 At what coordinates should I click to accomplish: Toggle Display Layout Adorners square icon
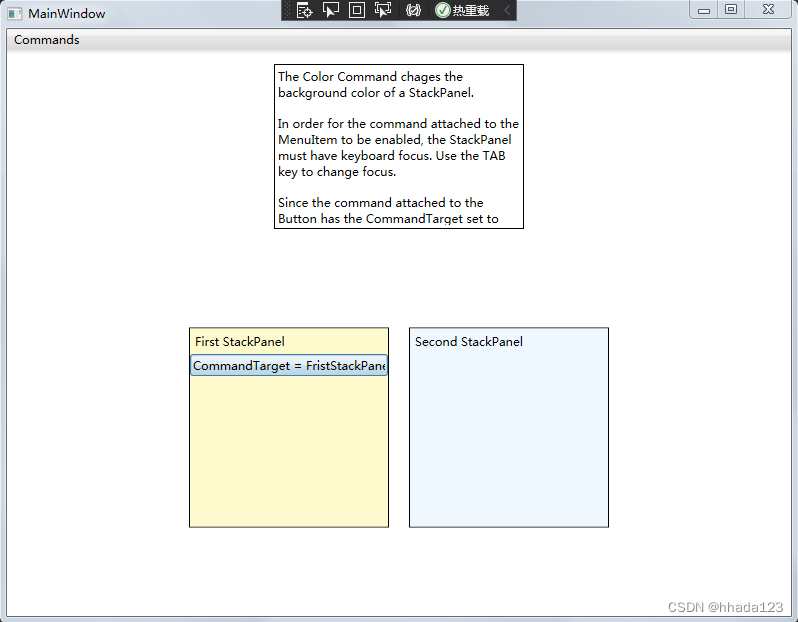357,10
